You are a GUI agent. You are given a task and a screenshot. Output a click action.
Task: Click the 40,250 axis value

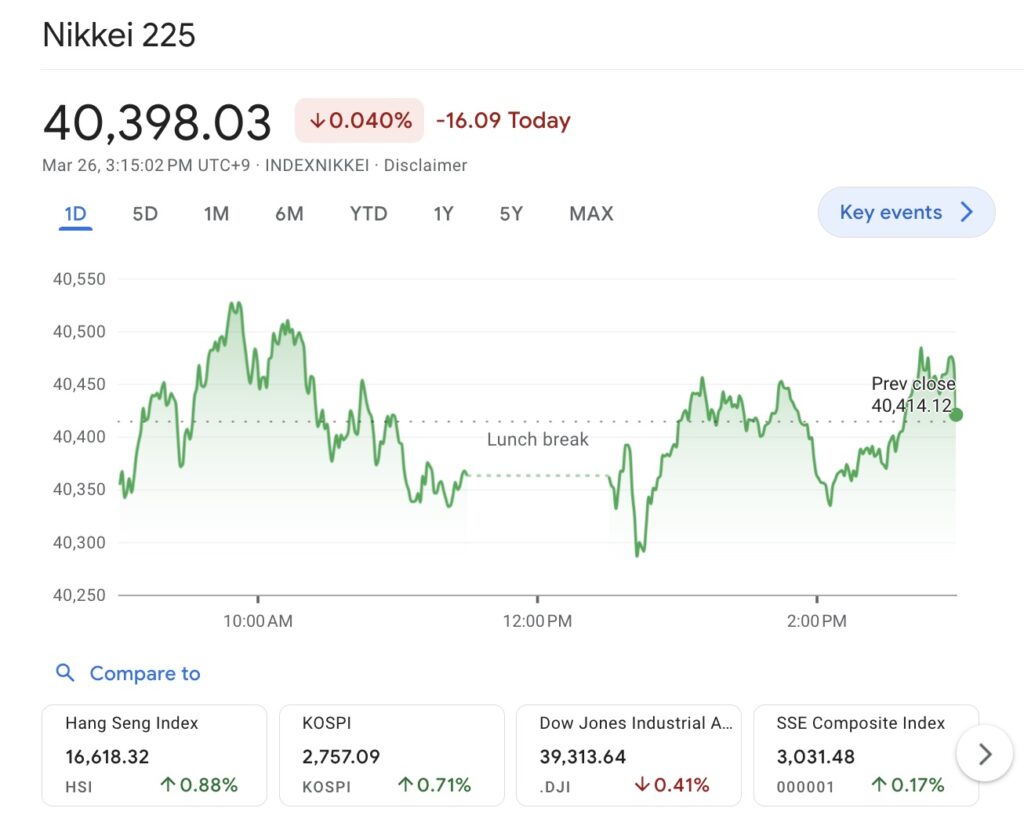pos(79,595)
